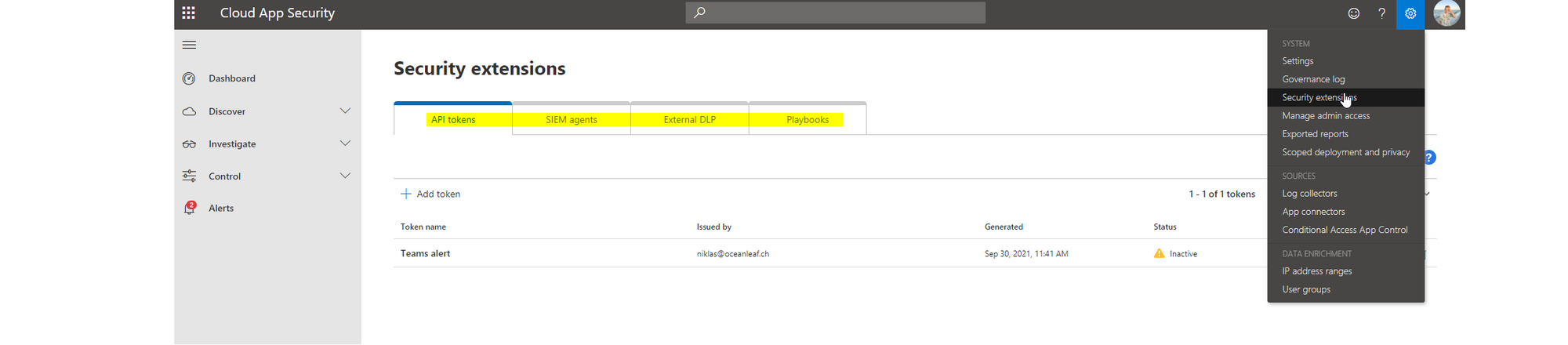The image size is (1568, 345).
Task: Go to Dashboard in sidebar
Action: (232, 78)
